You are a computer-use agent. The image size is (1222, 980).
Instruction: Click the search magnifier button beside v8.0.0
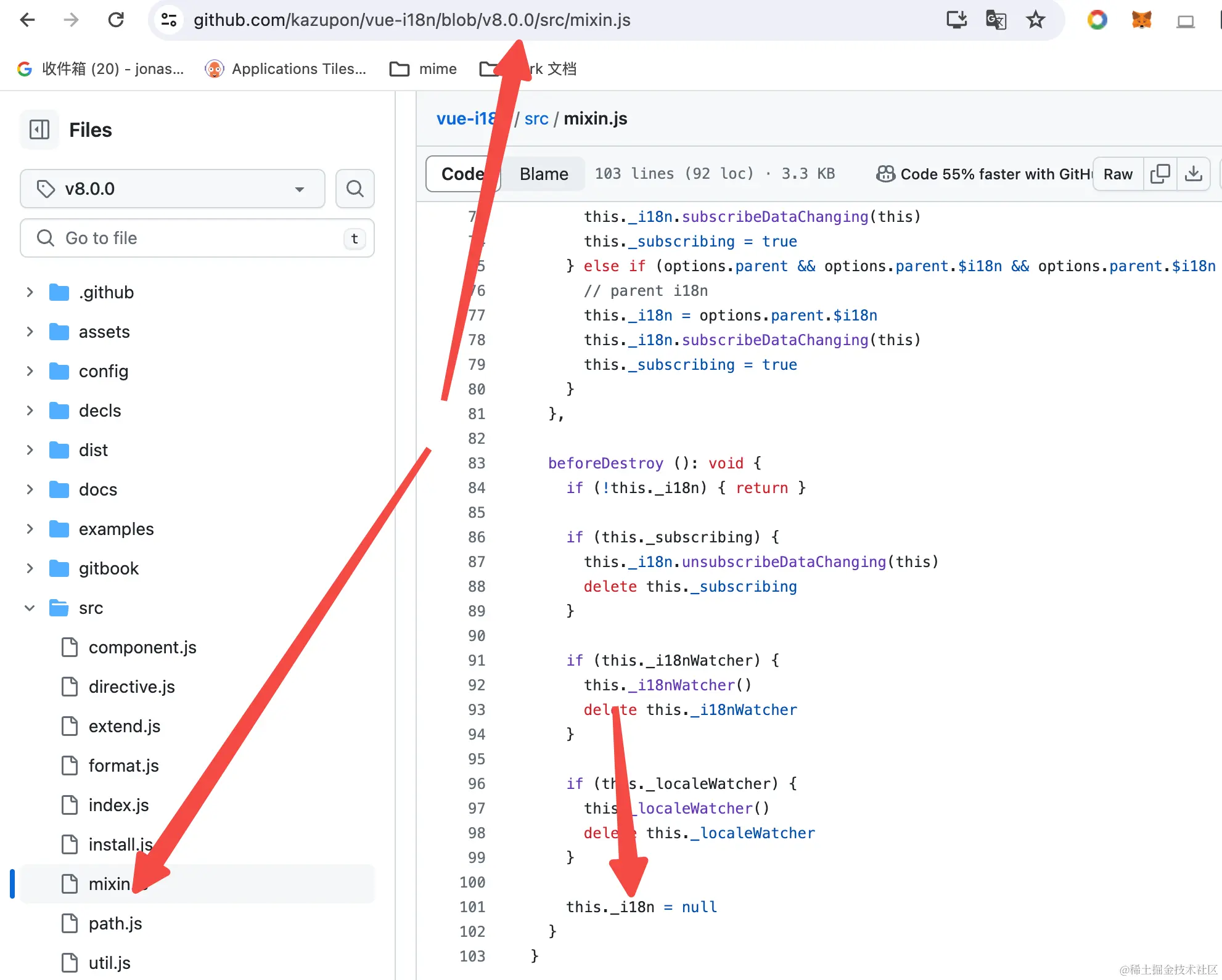(355, 189)
